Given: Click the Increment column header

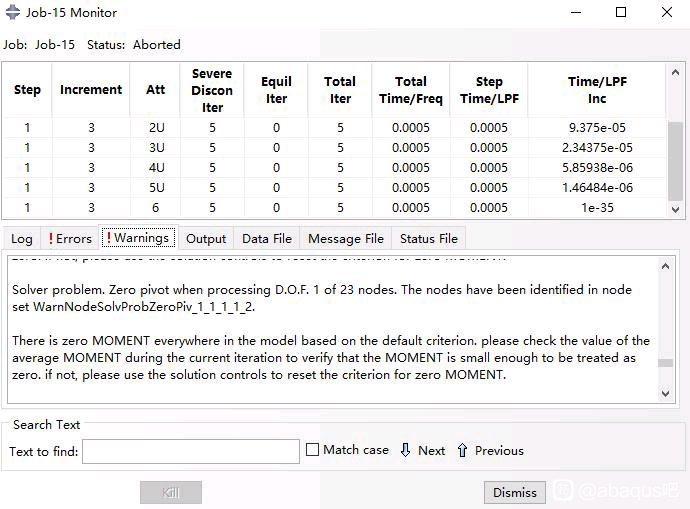Looking at the screenshot, I should tap(91, 90).
